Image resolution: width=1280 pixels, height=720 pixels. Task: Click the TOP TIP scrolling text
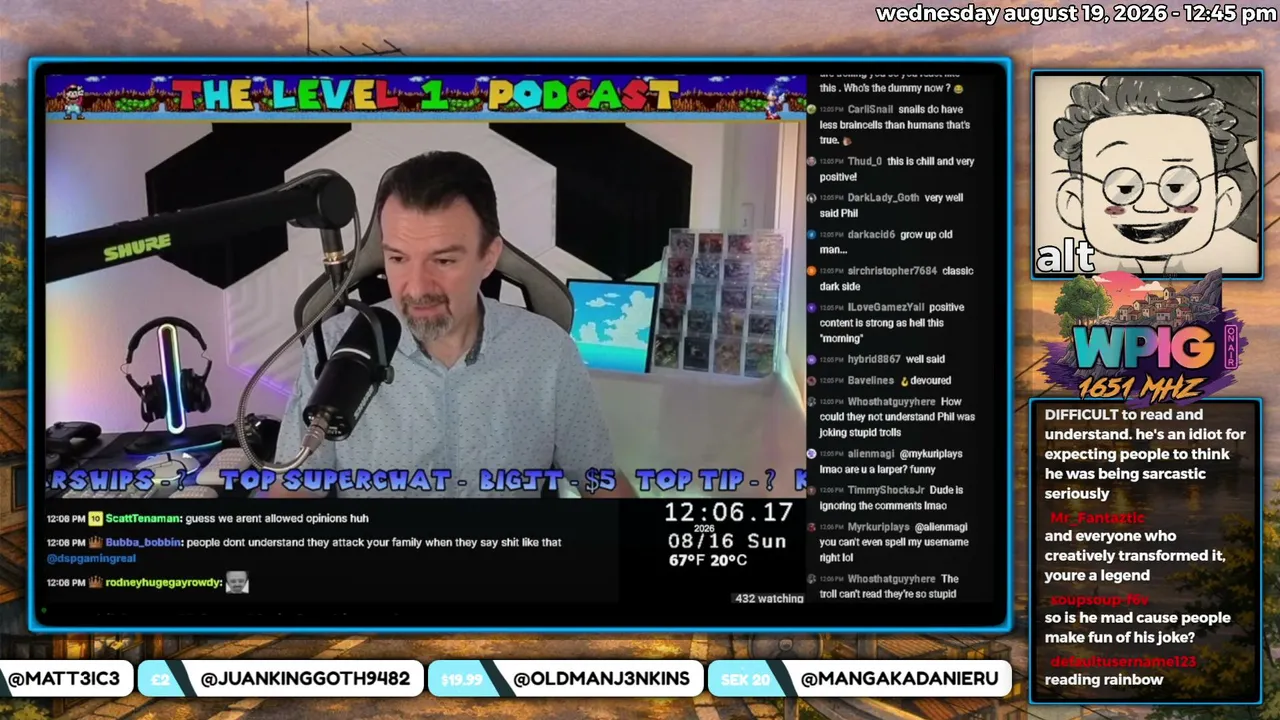(x=705, y=480)
